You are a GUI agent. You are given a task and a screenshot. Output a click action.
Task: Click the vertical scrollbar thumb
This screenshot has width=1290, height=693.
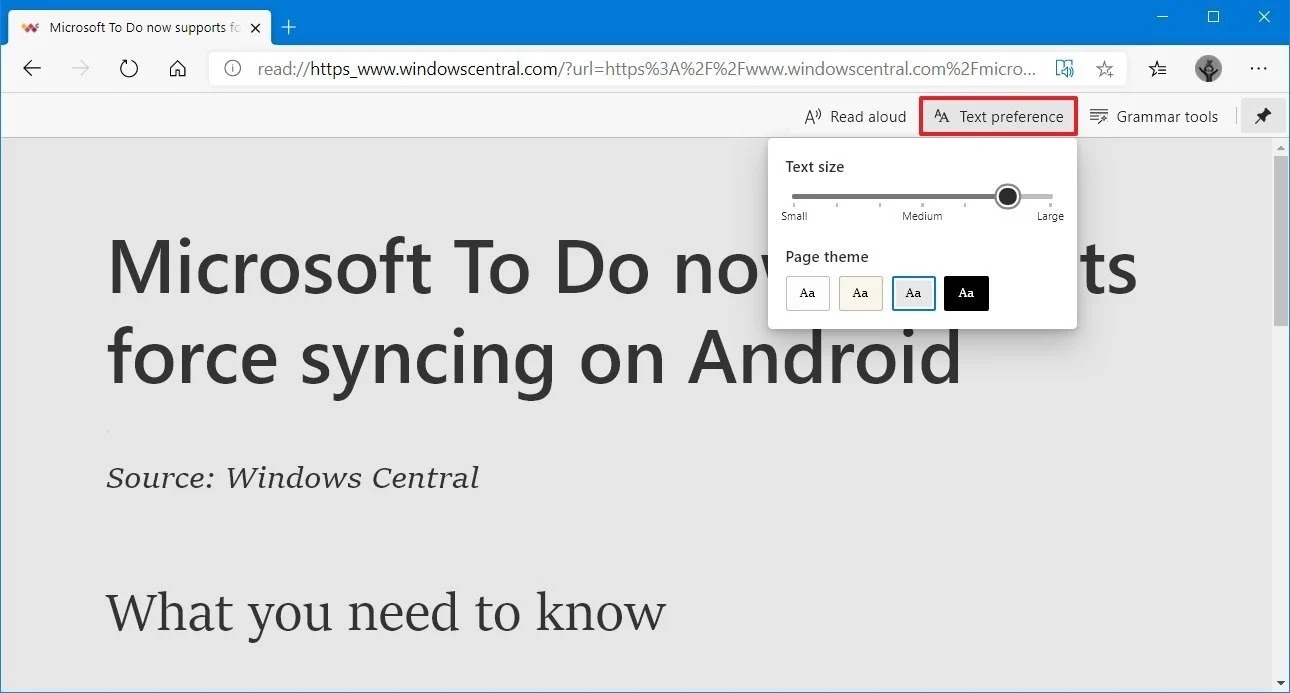pyautogui.click(x=1281, y=240)
